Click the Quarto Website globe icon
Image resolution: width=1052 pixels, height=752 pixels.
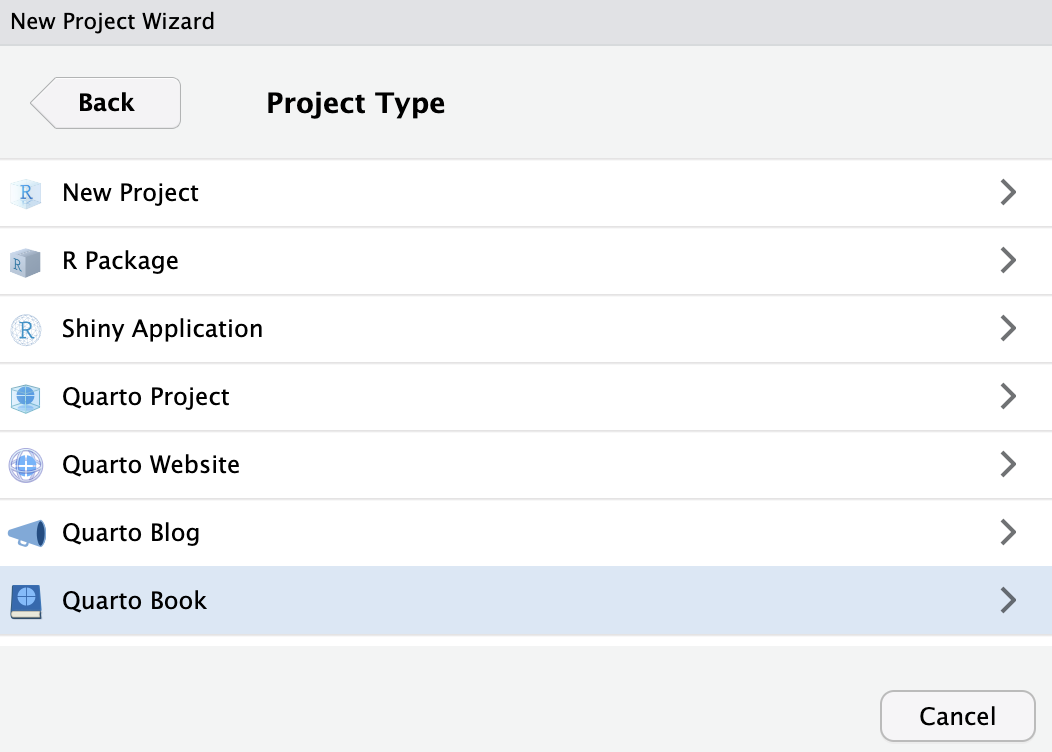(26, 465)
